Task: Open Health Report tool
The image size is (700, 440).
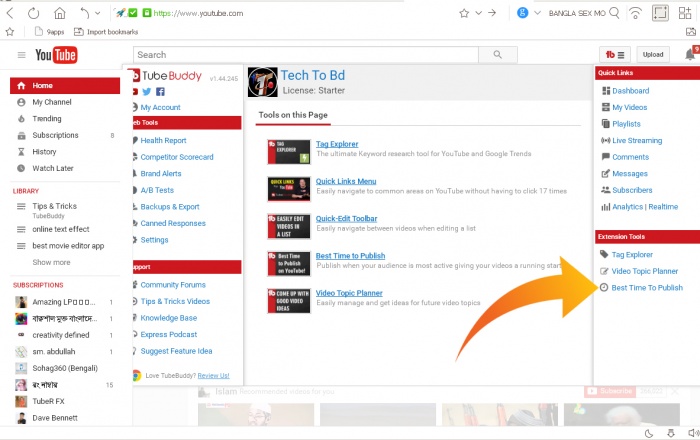Action: click(163, 141)
